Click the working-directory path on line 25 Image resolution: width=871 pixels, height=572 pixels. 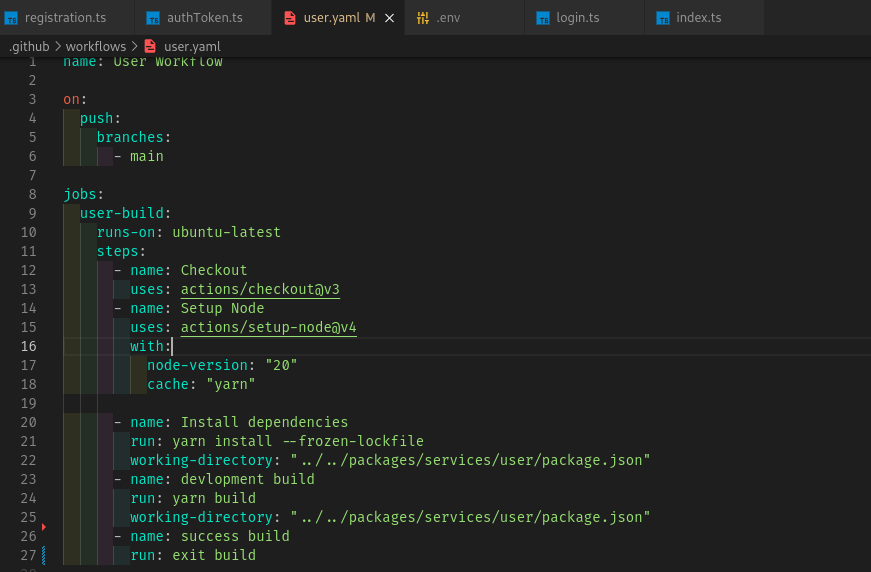470,518
